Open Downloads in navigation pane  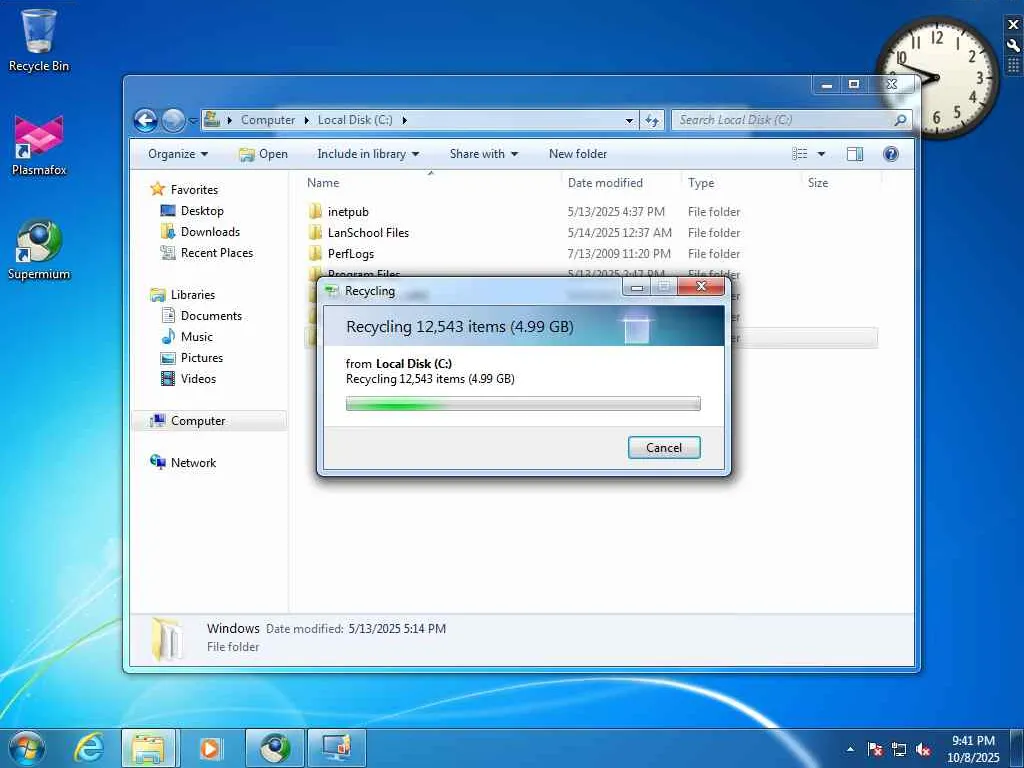pos(210,232)
